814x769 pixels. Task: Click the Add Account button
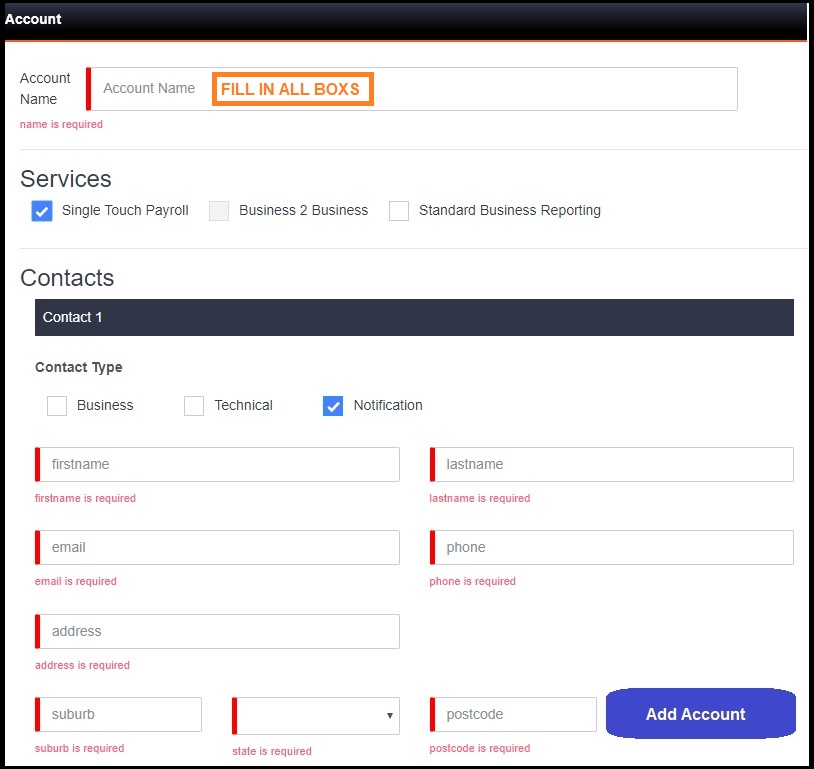pos(700,713)
